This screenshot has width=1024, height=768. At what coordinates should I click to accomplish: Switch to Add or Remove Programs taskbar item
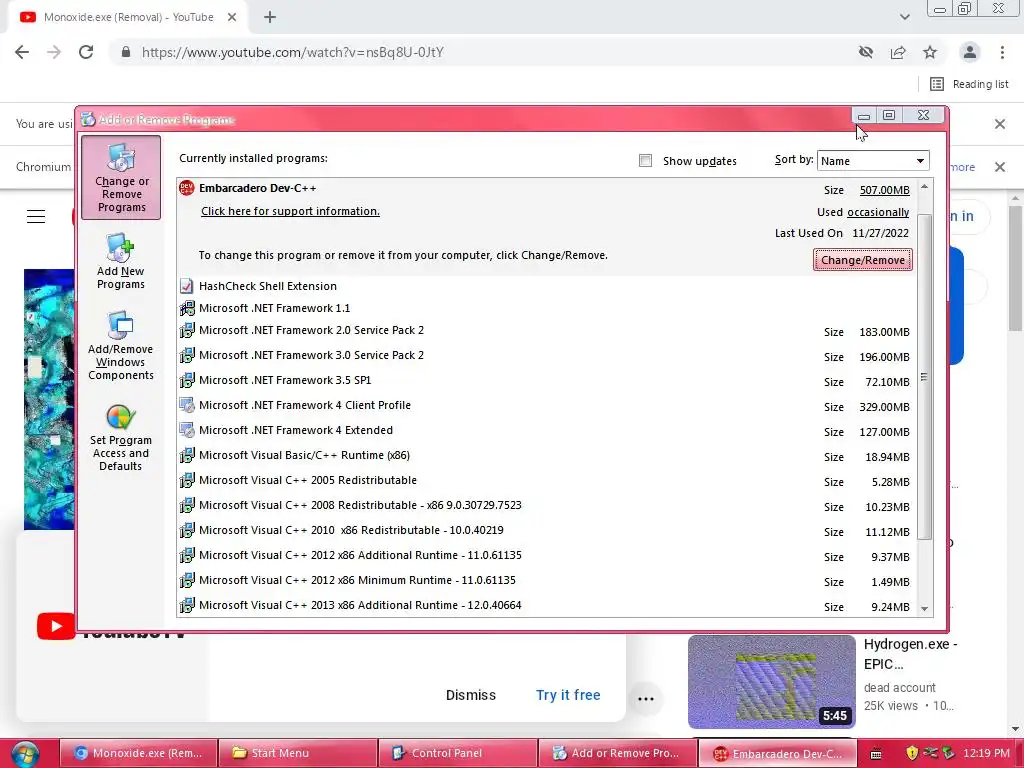[x=618, y=753]
